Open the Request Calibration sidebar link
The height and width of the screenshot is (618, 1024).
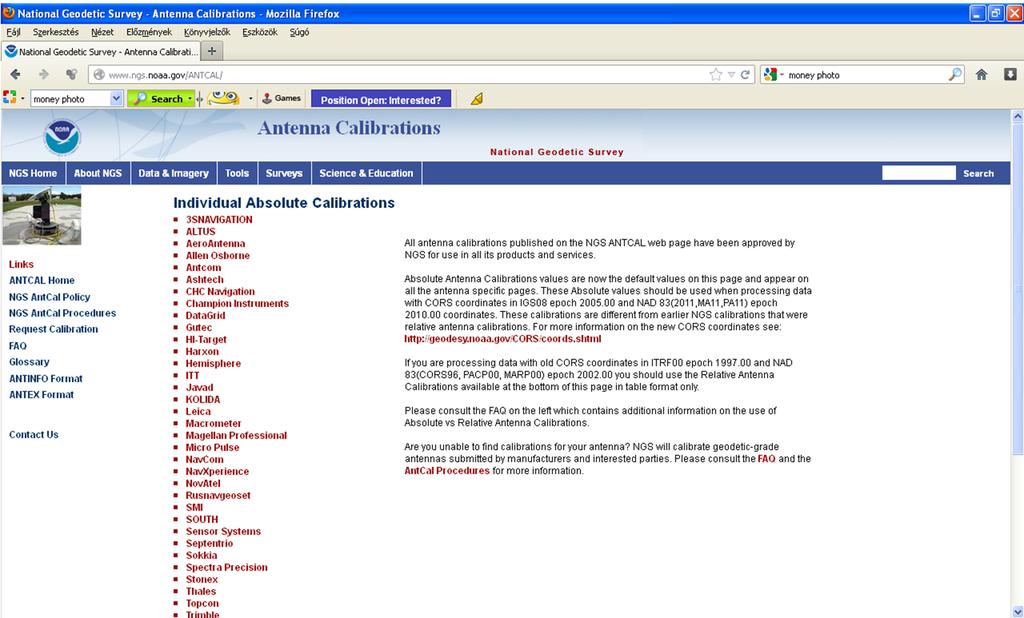pos(54,329)
